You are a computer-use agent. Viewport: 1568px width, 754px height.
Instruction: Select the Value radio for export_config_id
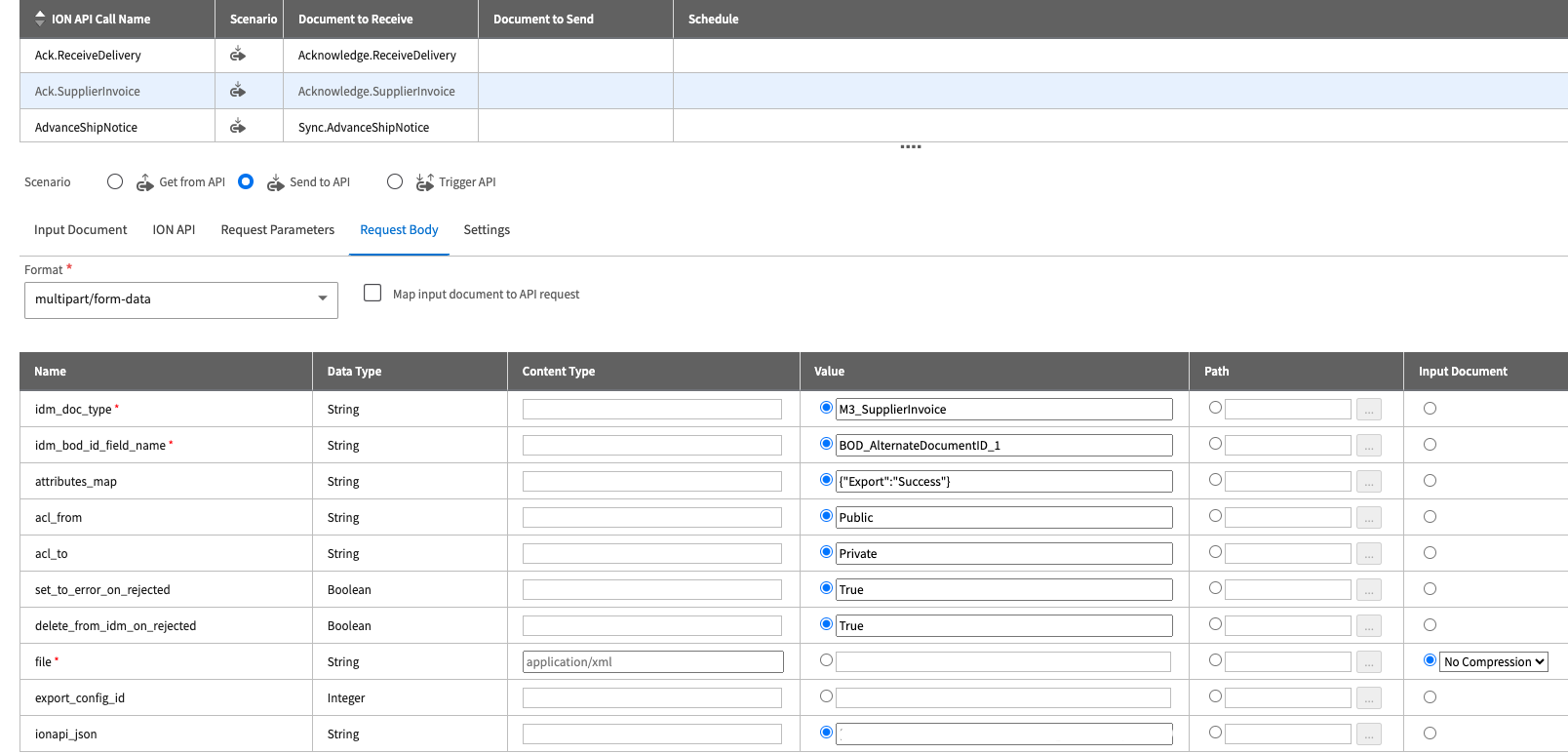[x=826, y=696]
